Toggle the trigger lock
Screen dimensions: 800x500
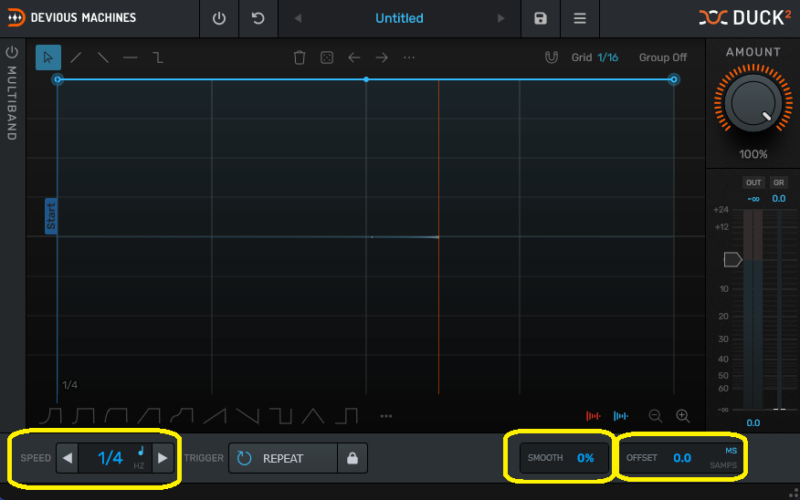click(352, 458)
